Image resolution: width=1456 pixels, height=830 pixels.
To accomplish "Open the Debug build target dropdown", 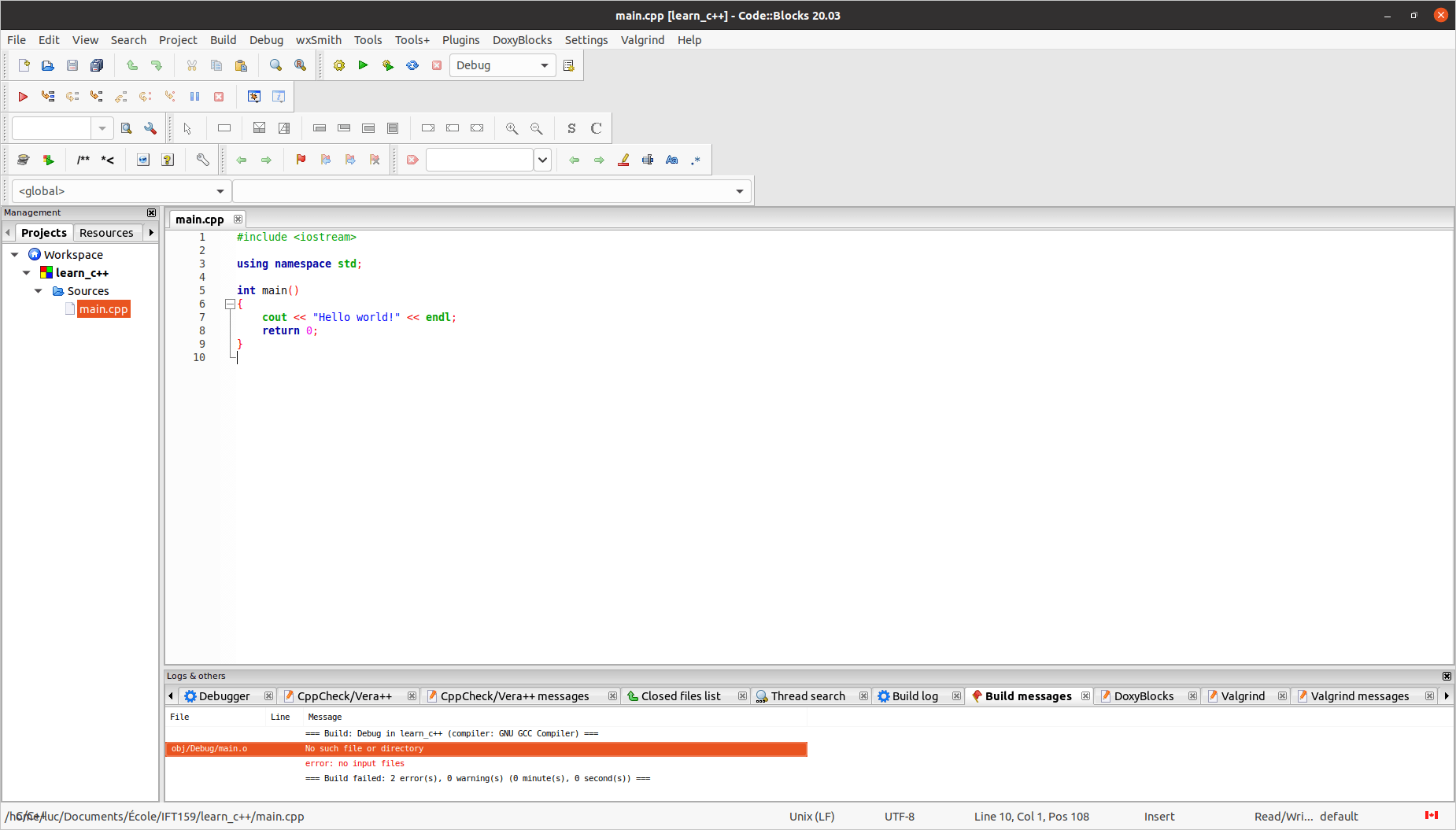I will tap(542, 65).
